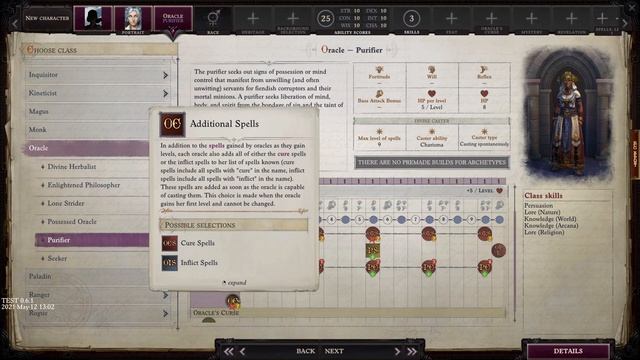Image resolution: width=640 pixels, height=360 pixels.
Task: Open Ability Scores step showing 25
Action: pyautogui.click(x=325, y=18)
